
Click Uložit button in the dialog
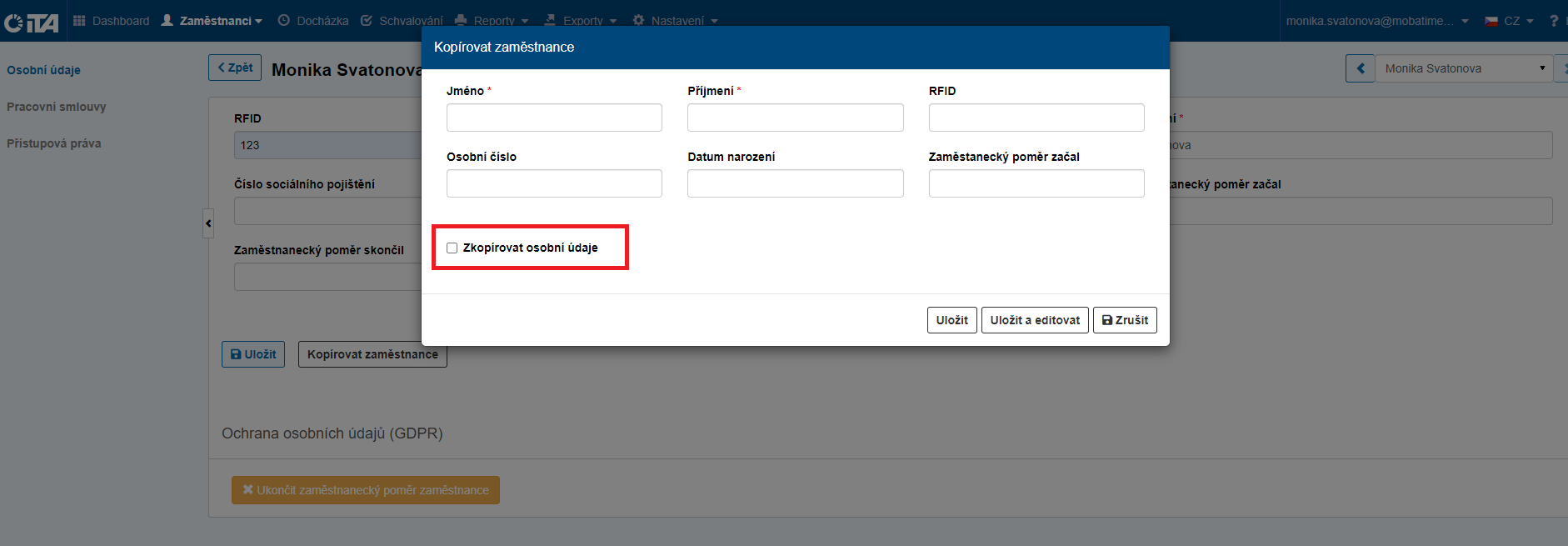pyautogui.click(x=951, y=320)
